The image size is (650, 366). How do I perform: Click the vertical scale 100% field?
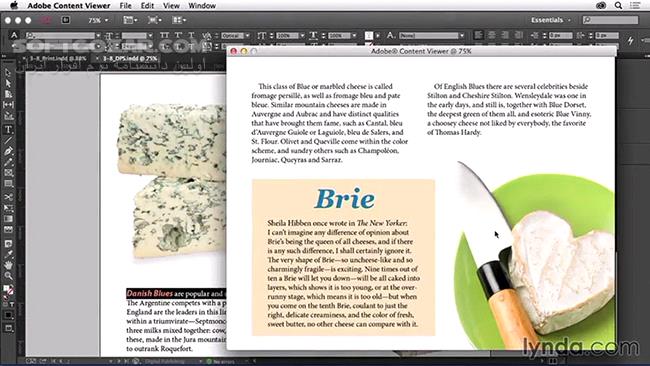coord(287,36)
